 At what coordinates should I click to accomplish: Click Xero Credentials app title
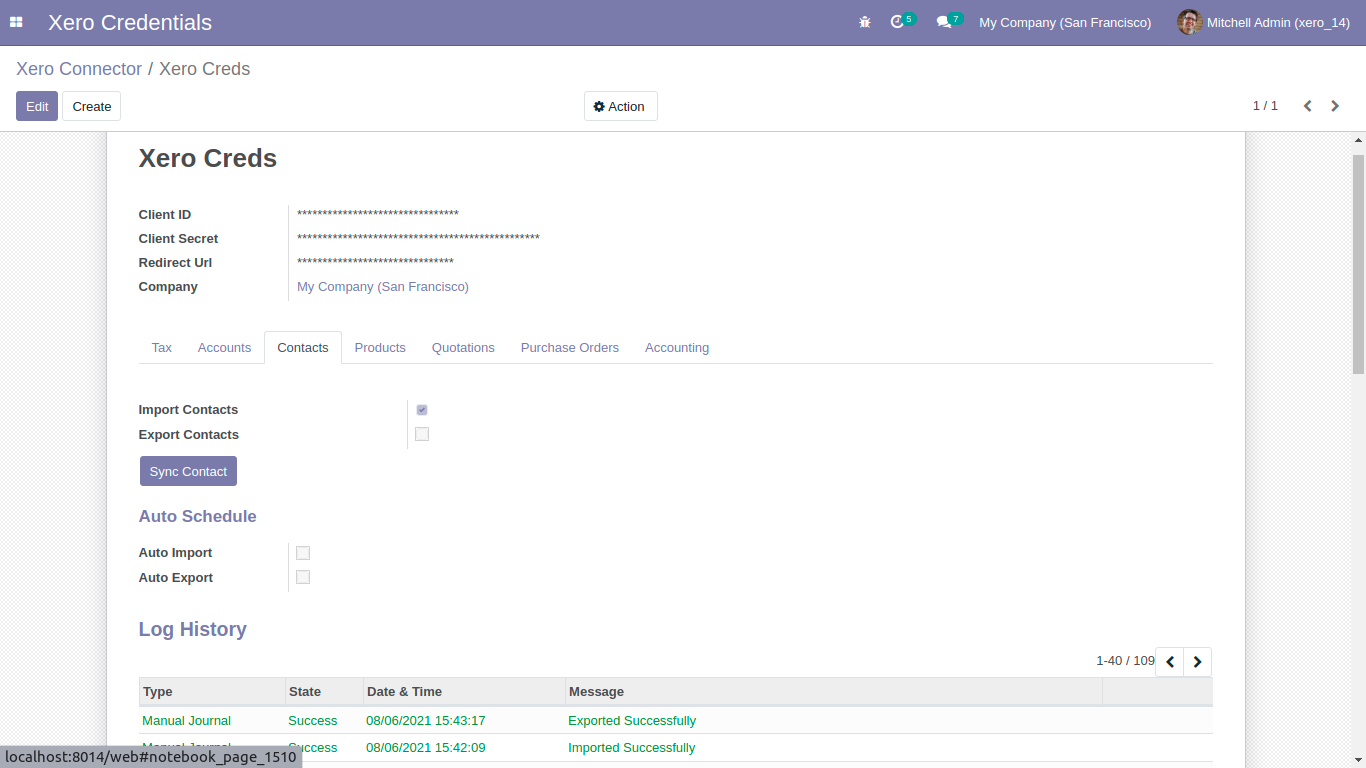pyautogui.click(x=130, y=22)
